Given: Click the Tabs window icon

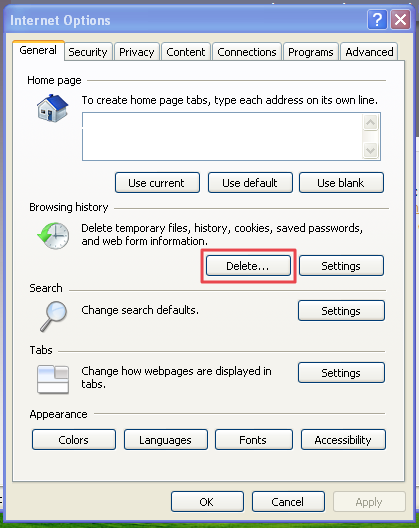Looking at the screenshot, I should tap(53, 380).
